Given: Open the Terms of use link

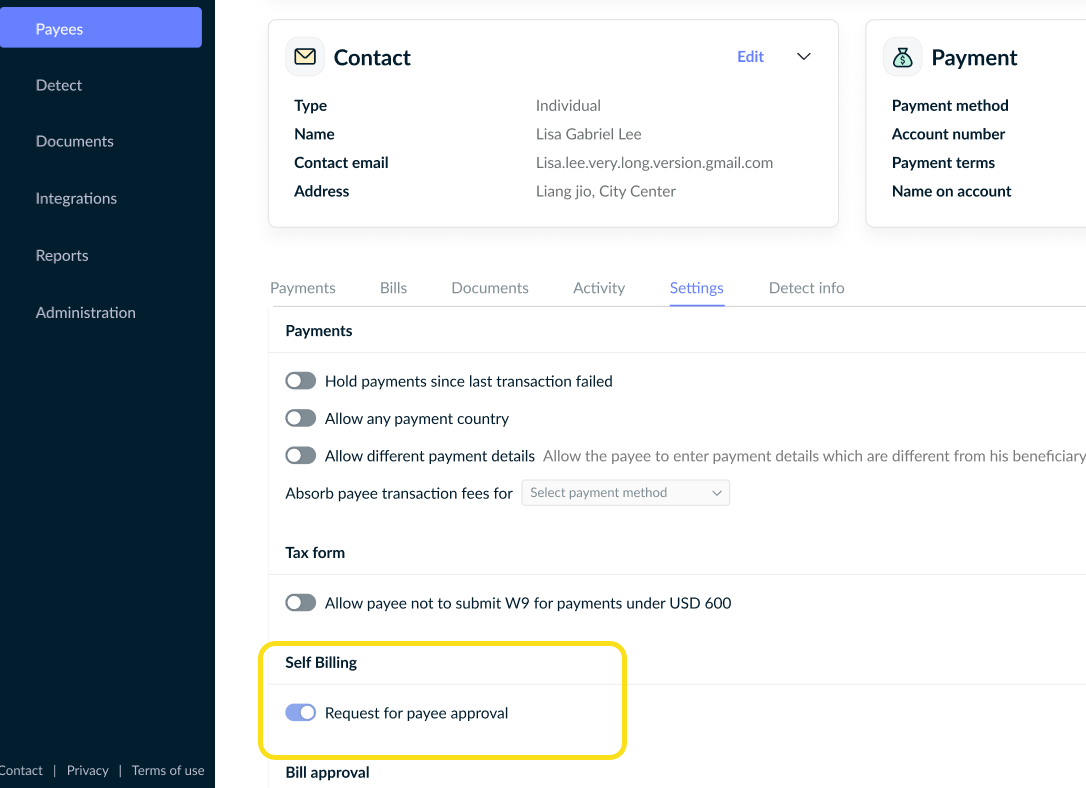Looking at the screenshot, I should 168,770.
